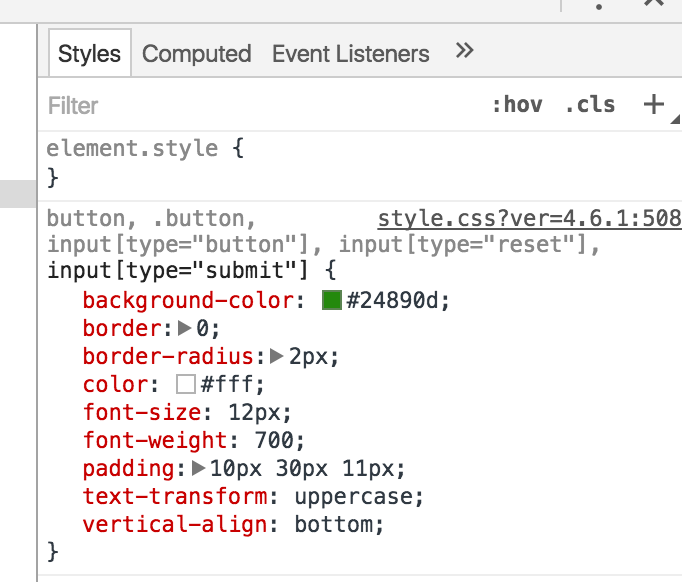This screenshot has height=582, width=682.
Task: Open the white color swatch picker
Action: click(x=186, y=385)
